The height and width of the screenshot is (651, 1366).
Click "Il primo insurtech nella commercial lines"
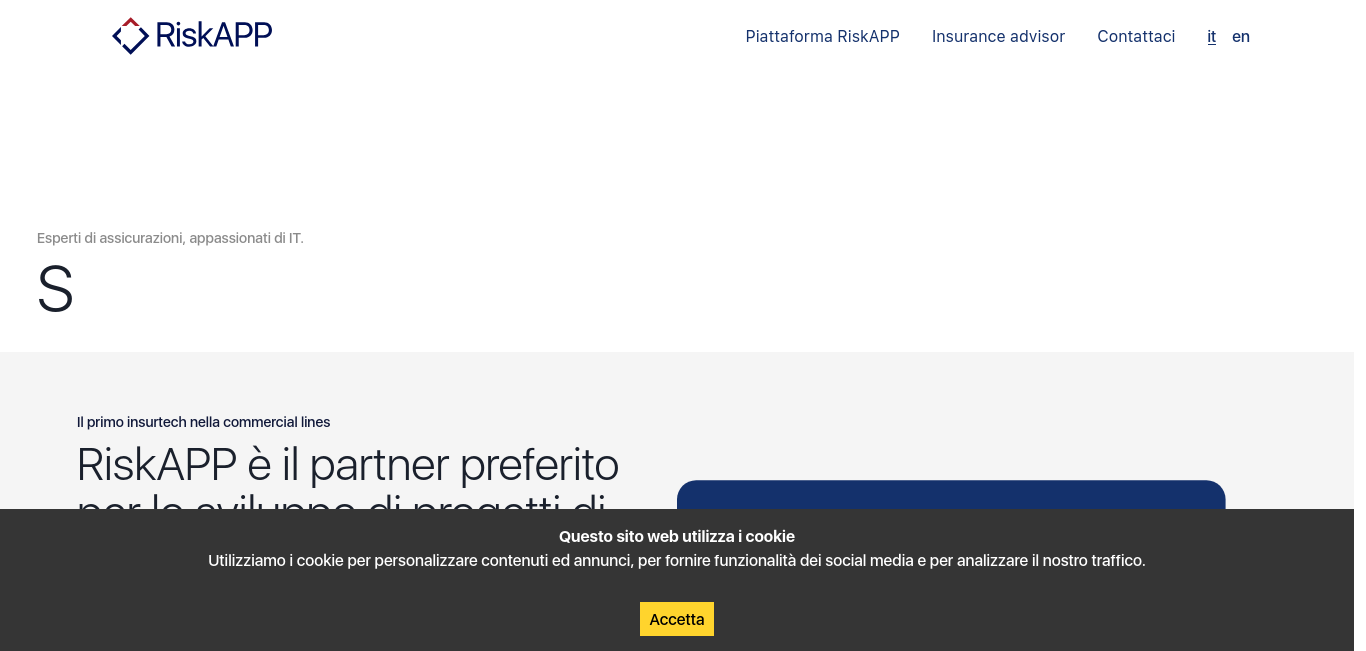click(x=203, y=422)
